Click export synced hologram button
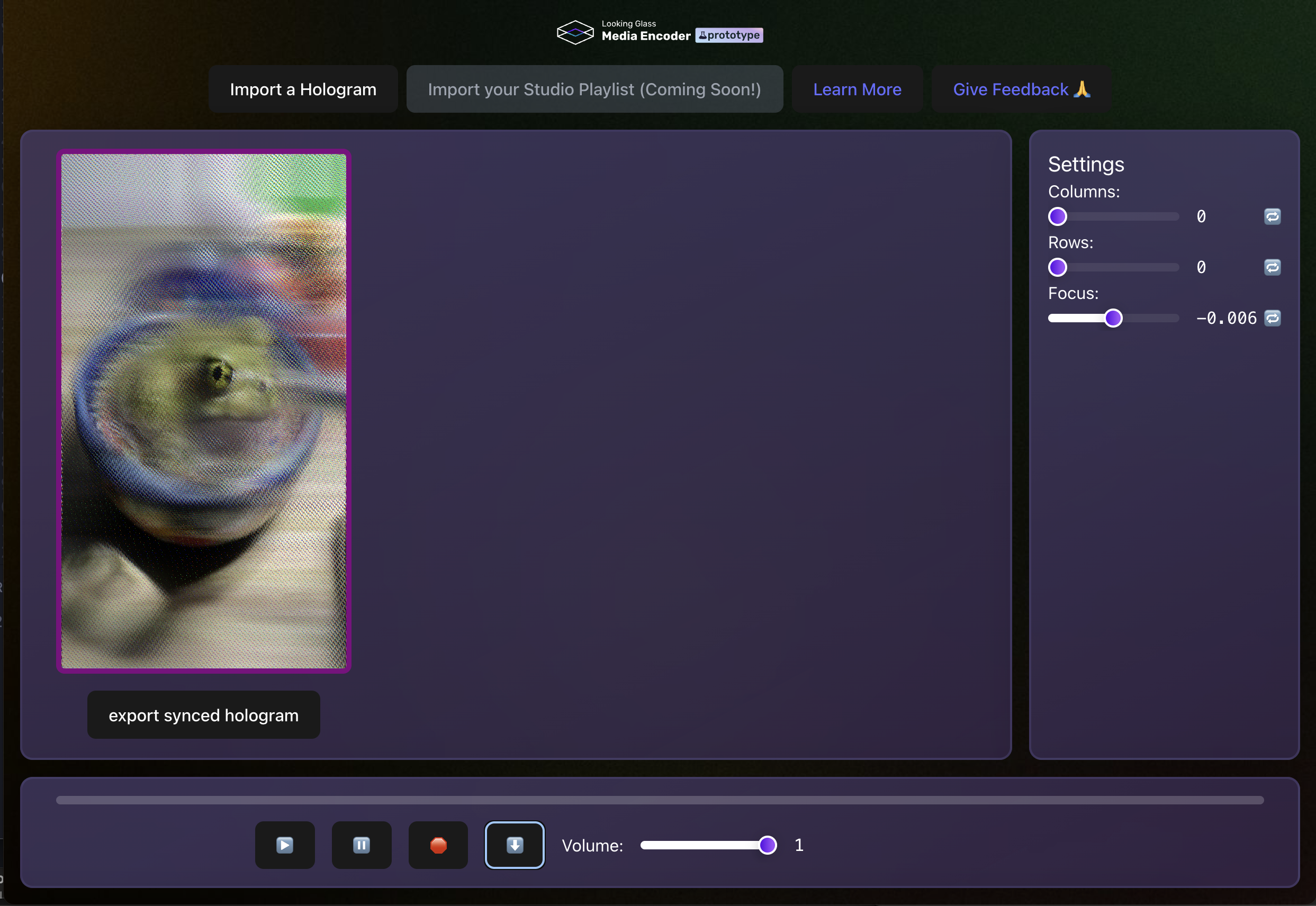Screen dimensions: 1316x906 203,715
